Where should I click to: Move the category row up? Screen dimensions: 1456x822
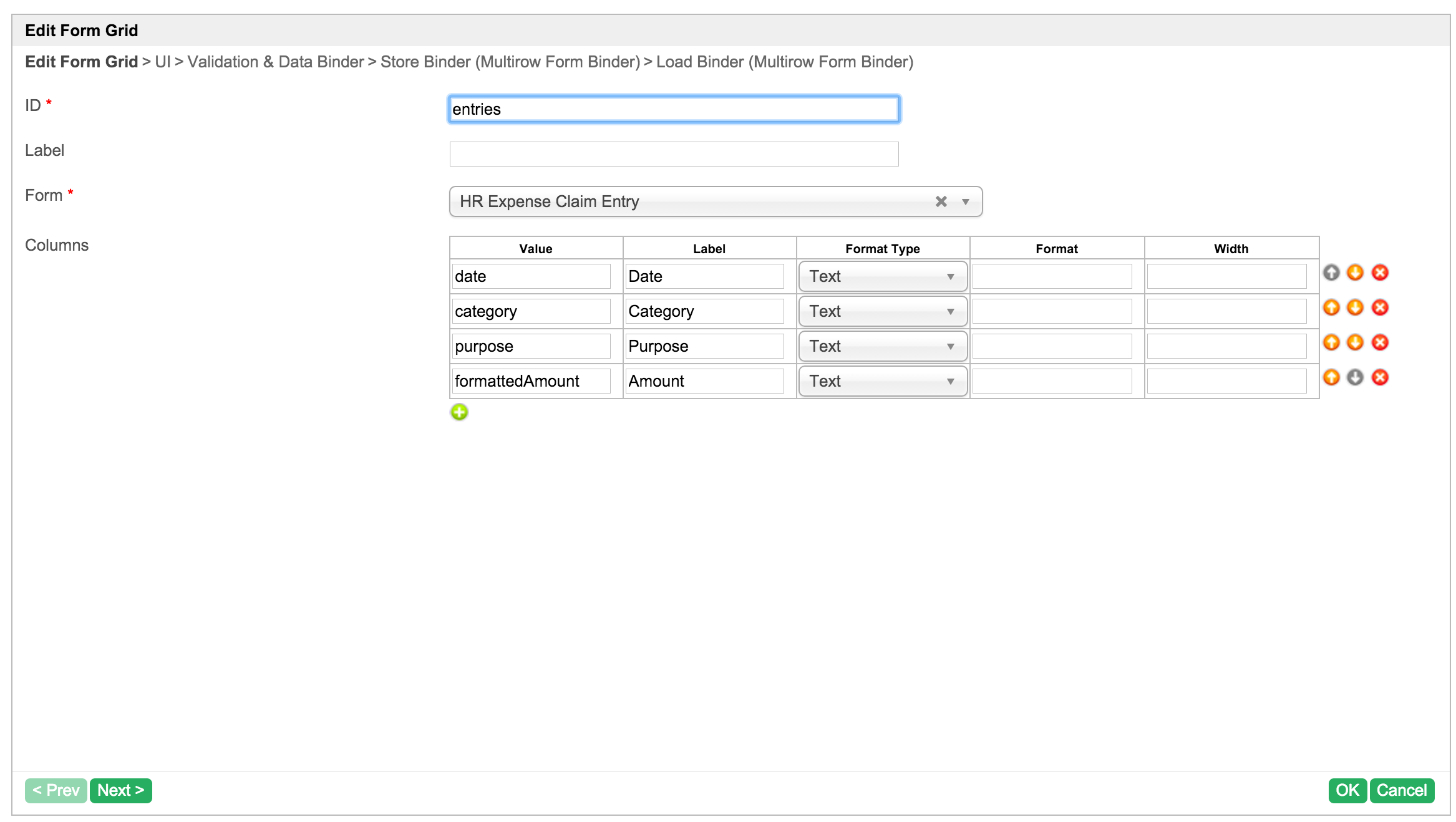coord(1331,307)
